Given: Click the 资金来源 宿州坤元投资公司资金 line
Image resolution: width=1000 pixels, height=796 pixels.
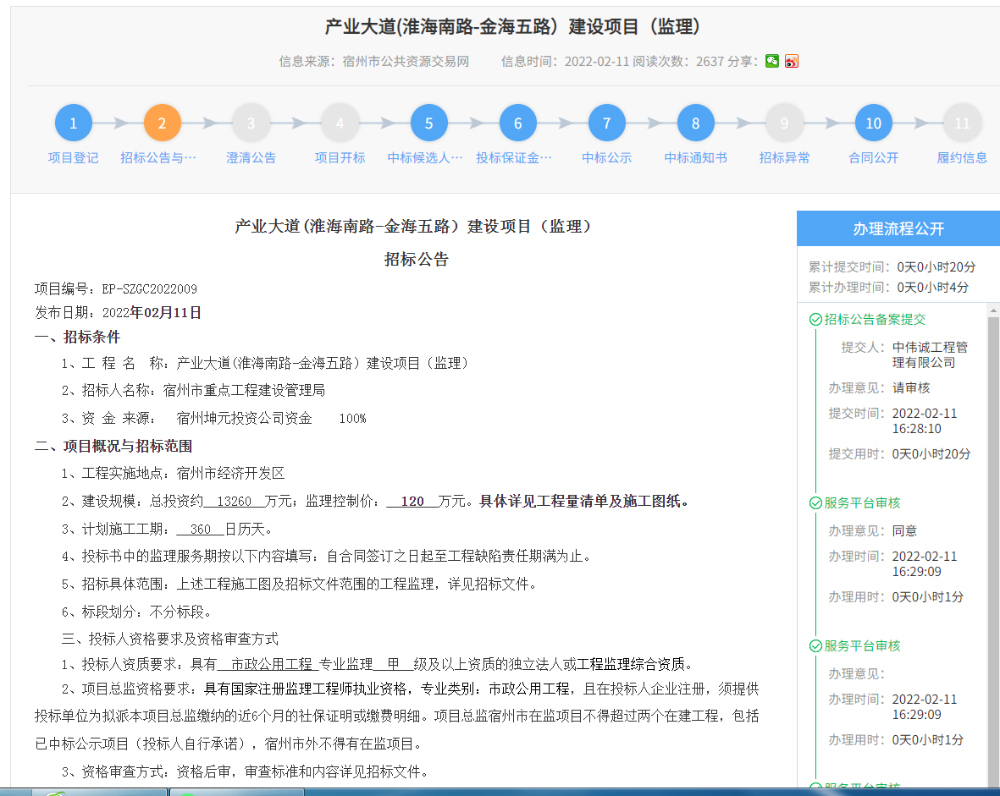Looking at the screenshot, I should coord(214,418).
